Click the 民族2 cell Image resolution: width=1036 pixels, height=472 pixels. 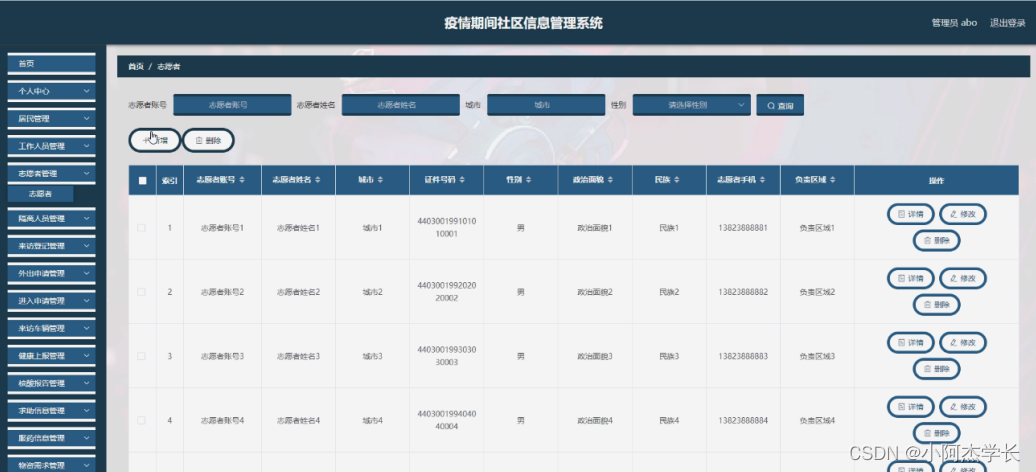coord(669,292)
